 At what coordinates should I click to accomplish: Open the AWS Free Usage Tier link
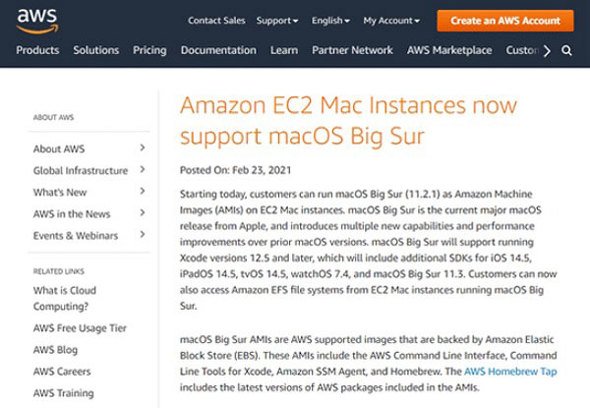pyautogui.click(x=80, y=328)
